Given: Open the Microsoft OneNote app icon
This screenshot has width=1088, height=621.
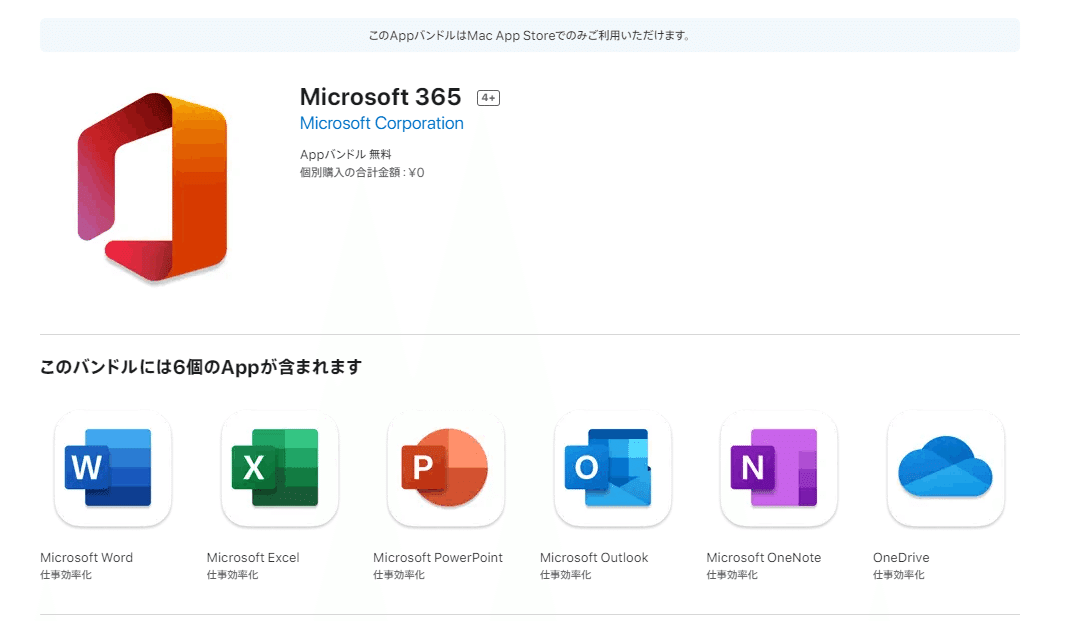Looking at the screenshot, I should click(779, 468).
